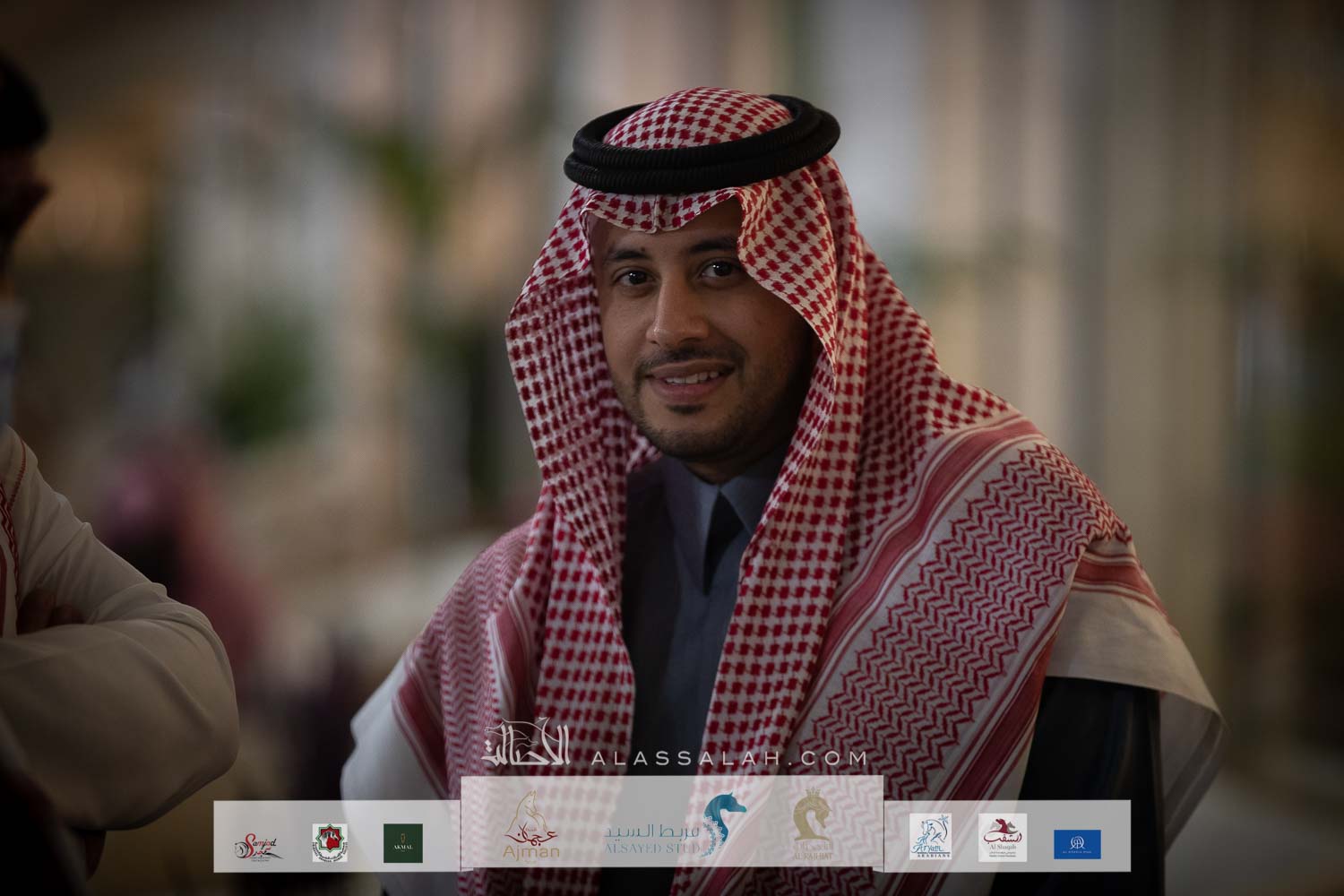Open the ALASSALAH.COM watermark link
The width and height of the screenshot is (1344, 896).
[x=729, y=759]
